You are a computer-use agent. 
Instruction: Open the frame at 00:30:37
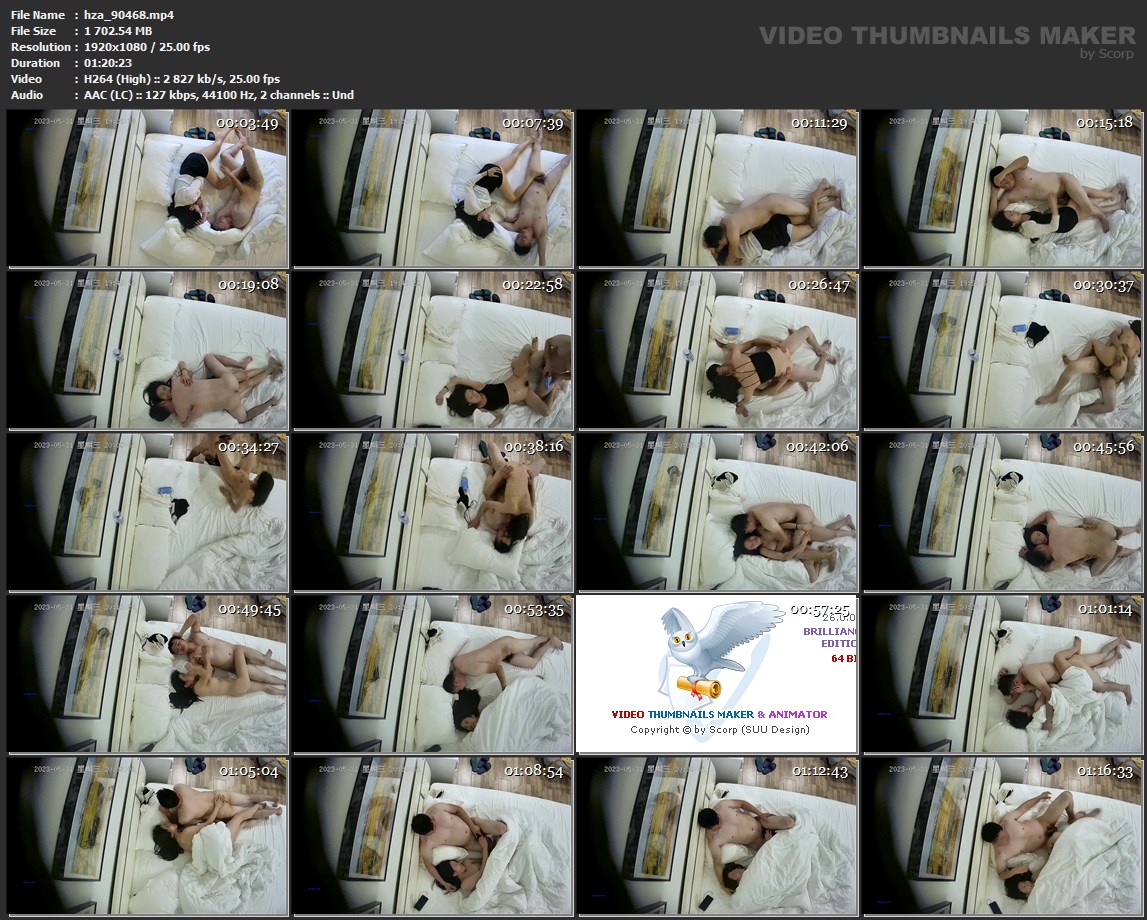pos(1003,350)
